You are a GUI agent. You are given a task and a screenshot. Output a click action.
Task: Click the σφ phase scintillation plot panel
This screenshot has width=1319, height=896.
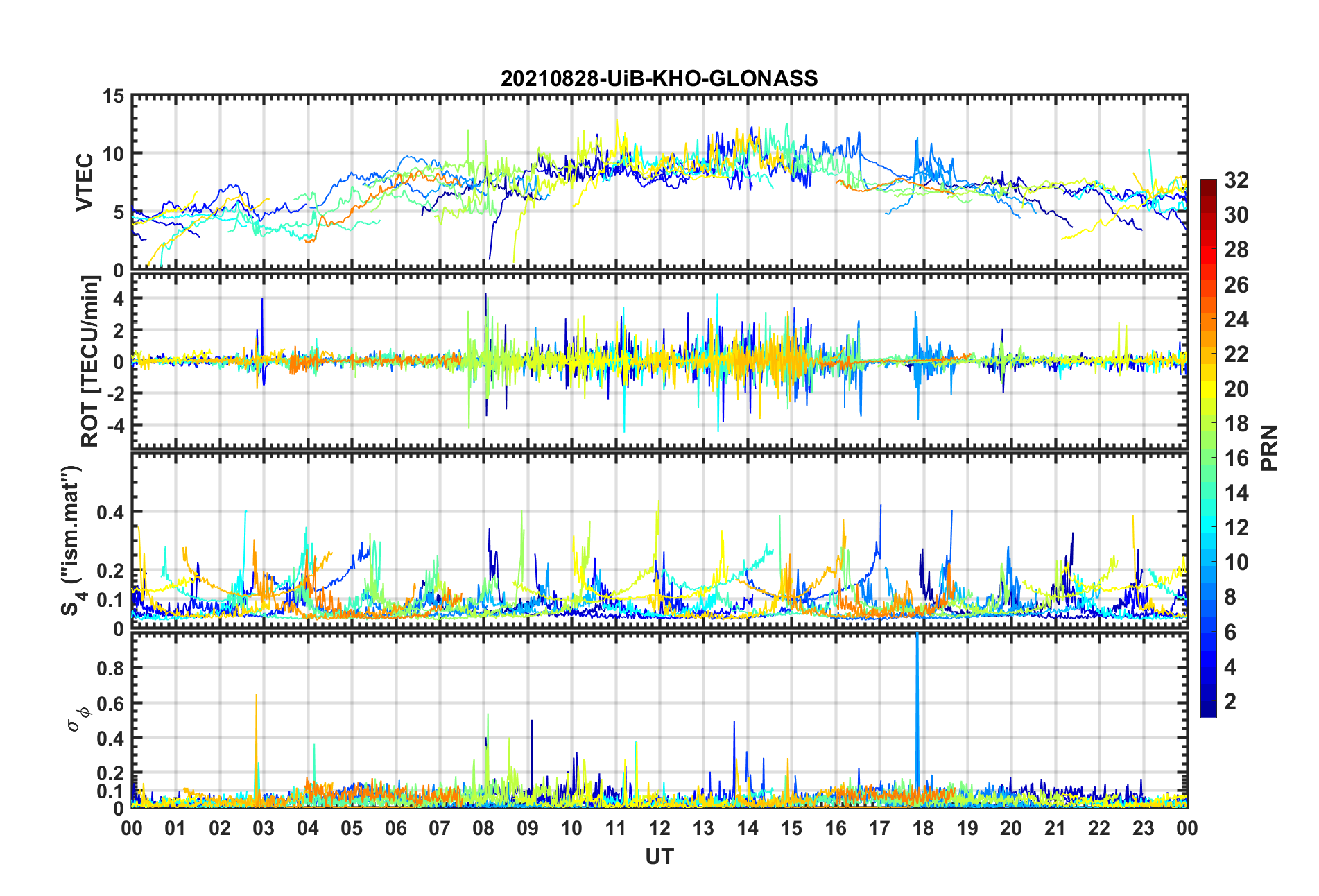659,721
